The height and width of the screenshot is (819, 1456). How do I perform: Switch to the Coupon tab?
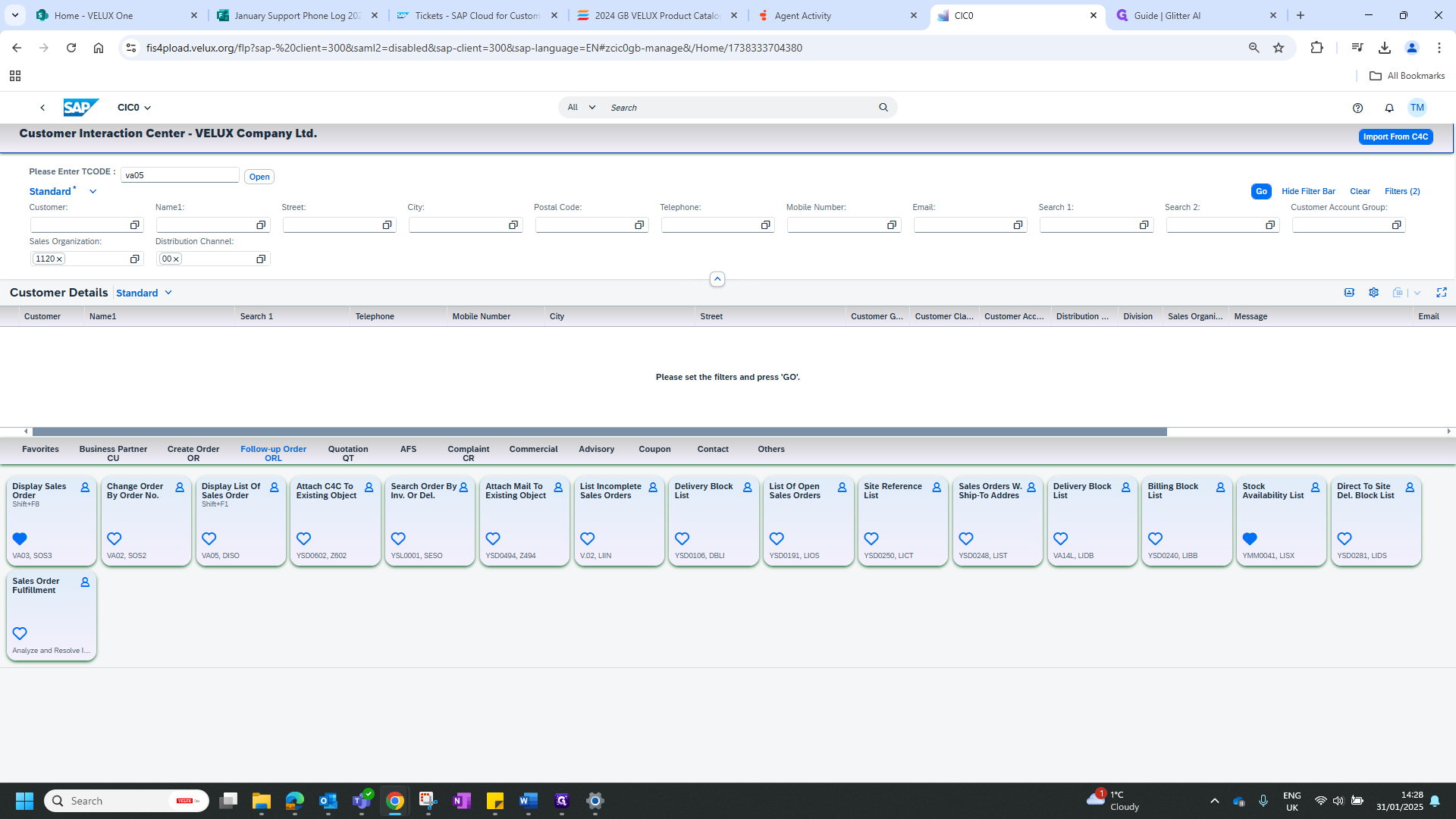pyautogui.click(x=654, y=449)
